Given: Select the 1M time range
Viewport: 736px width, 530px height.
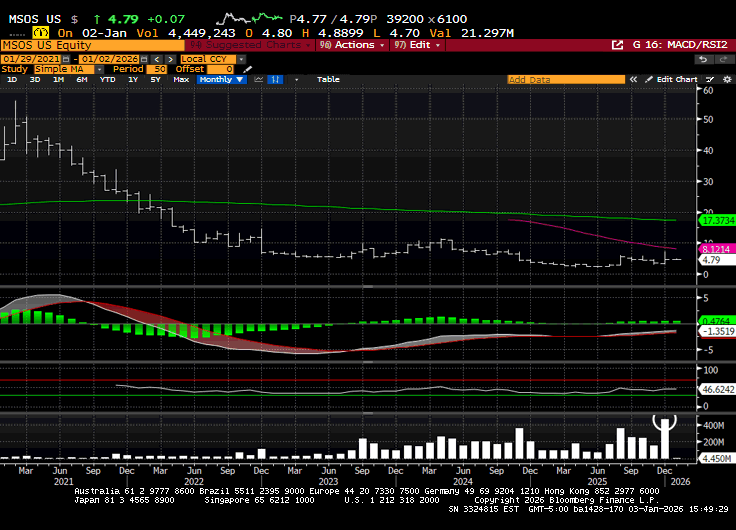Looking at the screenshot, I should (58, 79).
